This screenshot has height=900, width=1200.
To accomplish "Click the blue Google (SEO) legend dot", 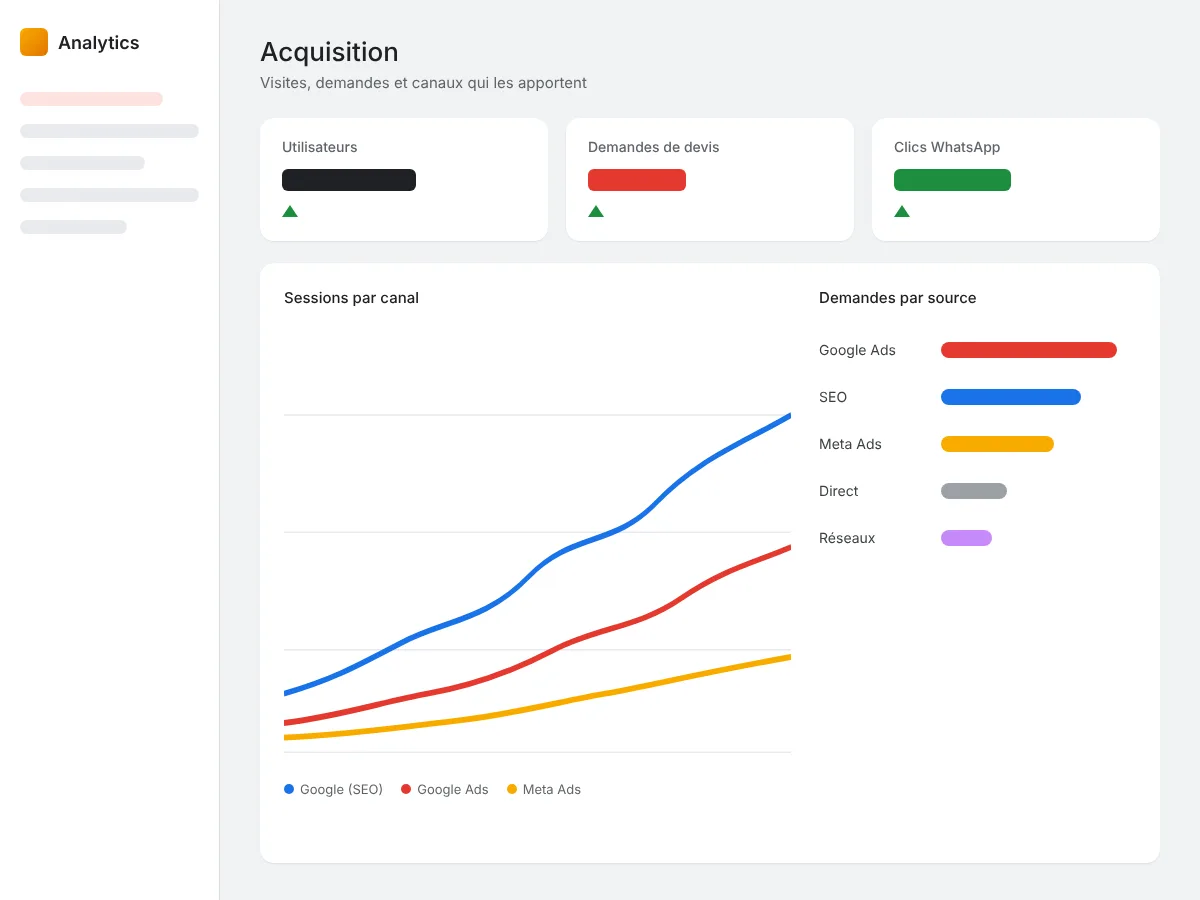I will pos(289,789).
